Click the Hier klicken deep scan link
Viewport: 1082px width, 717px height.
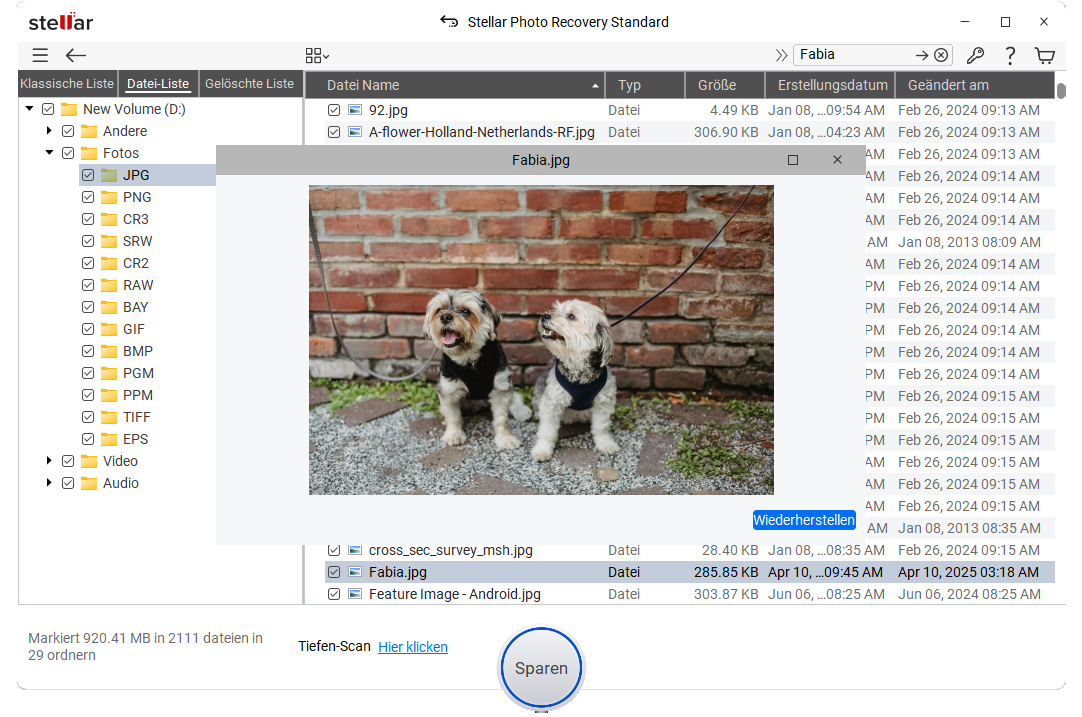pyautogui.click(x=412, y=647)
